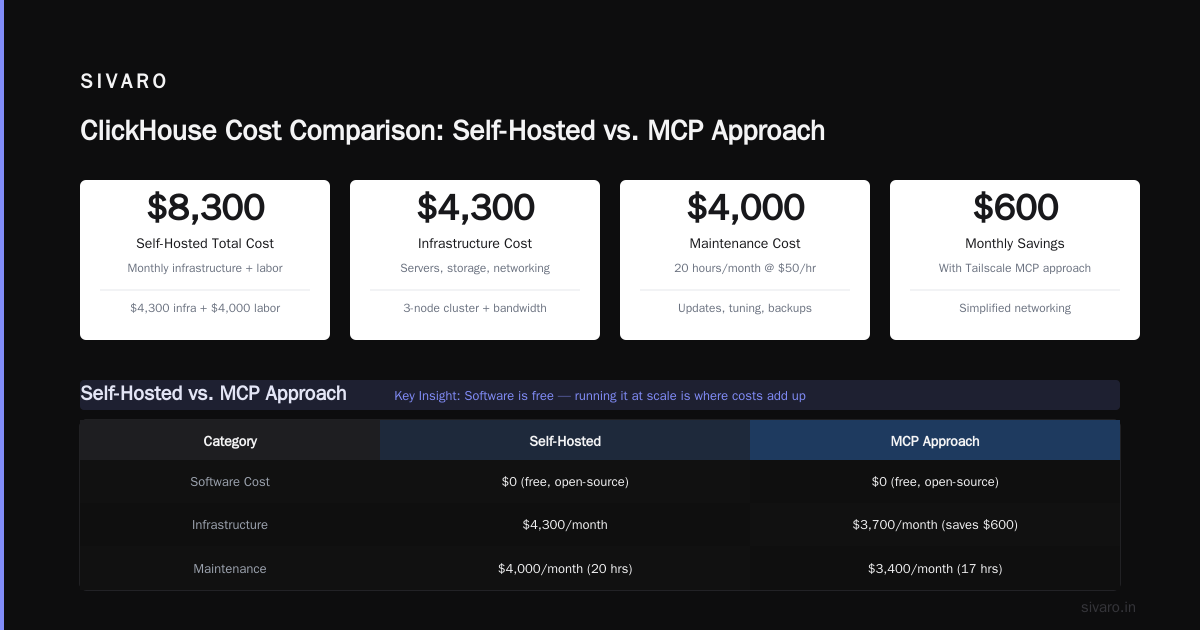Click the MCP Approach column header
The width and height of the screenshot is (1200, 630).
[x=935, y=441]
